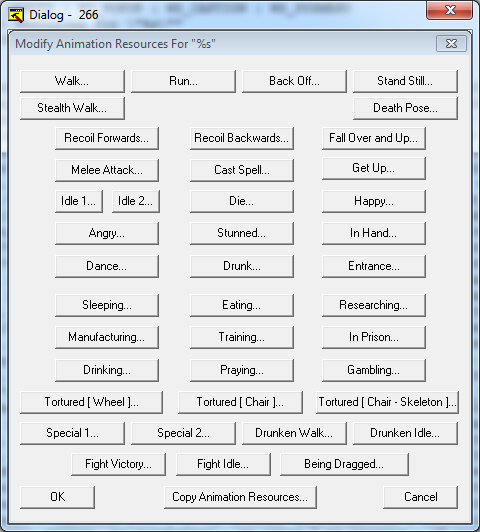Image resolution: width=480 pixels, height=532 pixels.
Task: Open the Fight Idle... animation
Action: click(x=223, y=464)
